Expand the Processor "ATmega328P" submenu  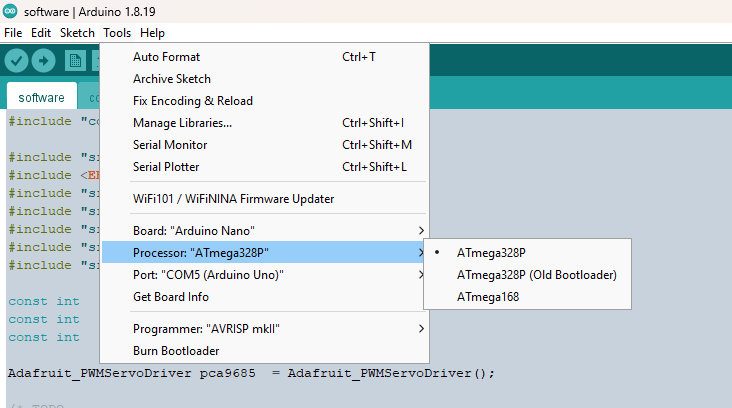pos(265,253)
